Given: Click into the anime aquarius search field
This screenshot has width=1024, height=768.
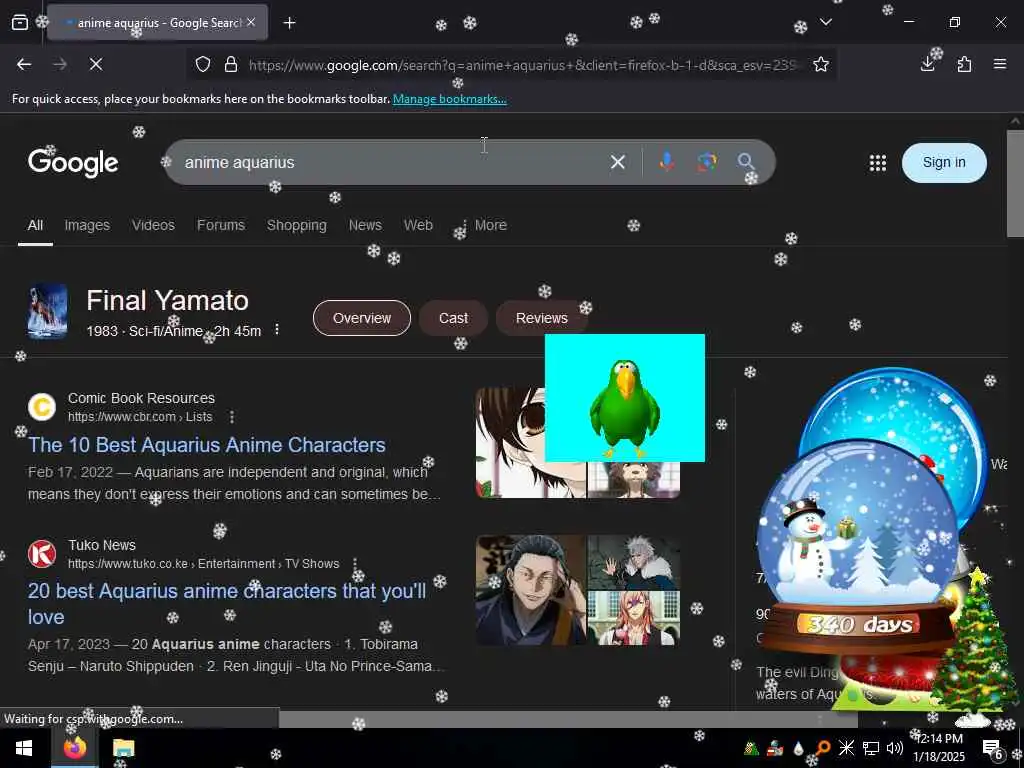Looking at the screenshot, I should pyautogui.click(x=392, y=162).
